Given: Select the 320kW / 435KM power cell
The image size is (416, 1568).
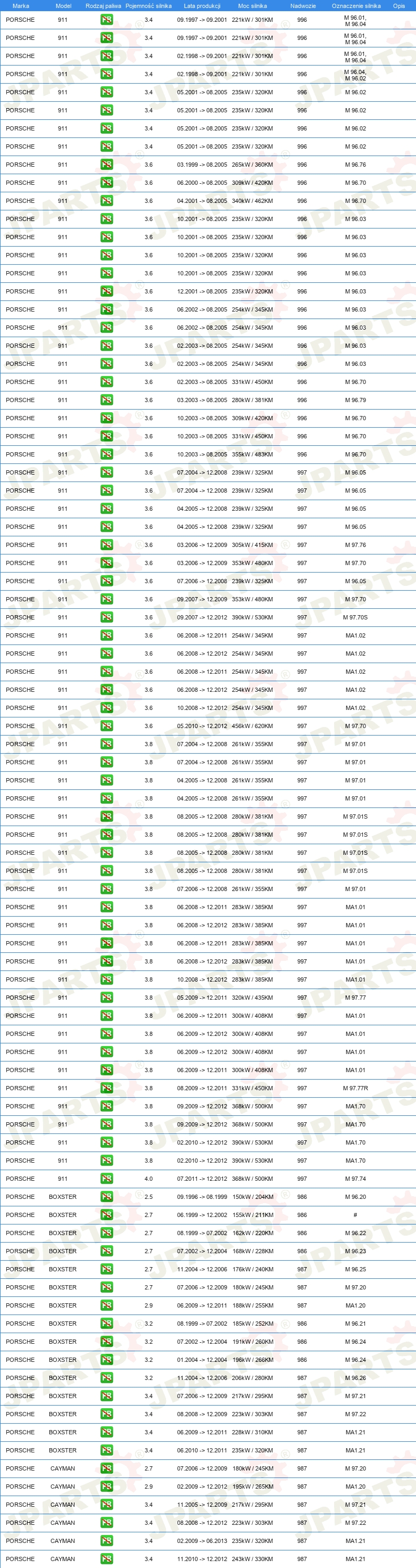Looking at the screenshot, I should (252, 997).
